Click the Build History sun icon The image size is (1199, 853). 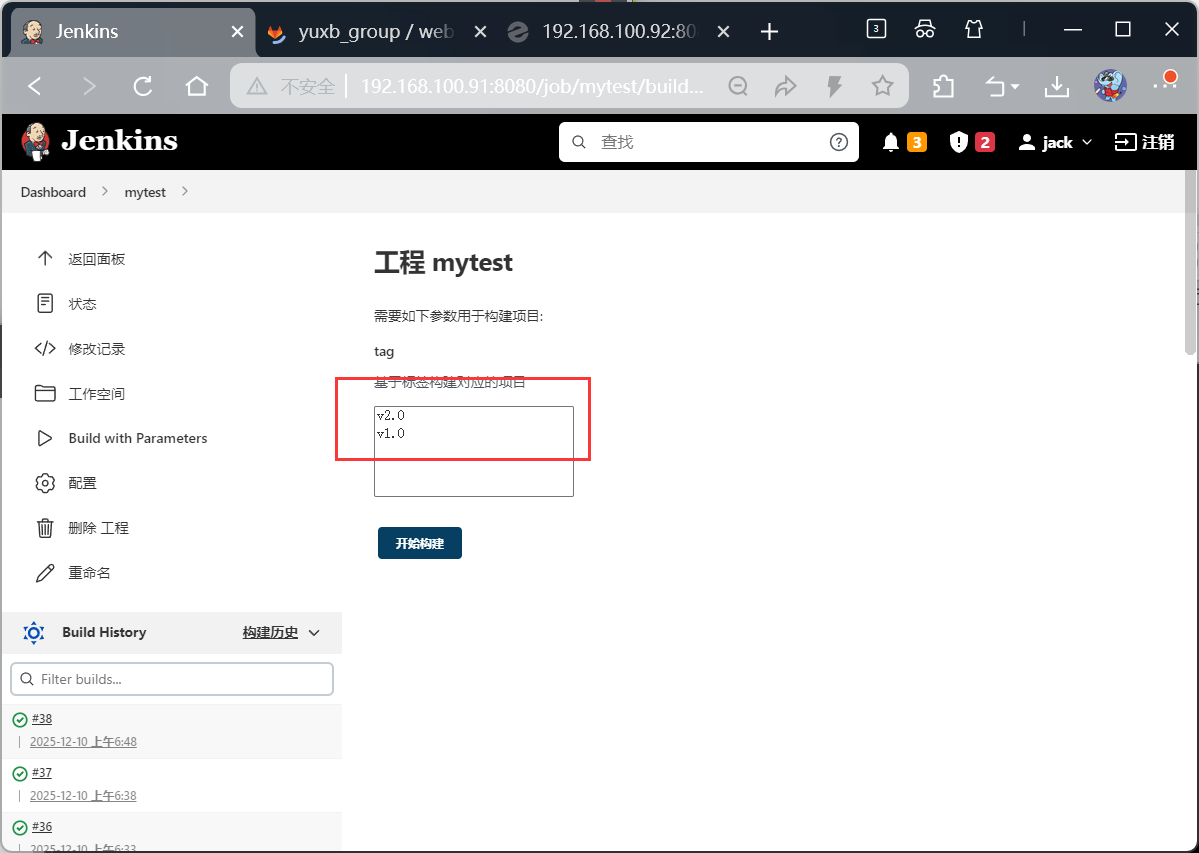pyautogui.click(x=34, y=633)
